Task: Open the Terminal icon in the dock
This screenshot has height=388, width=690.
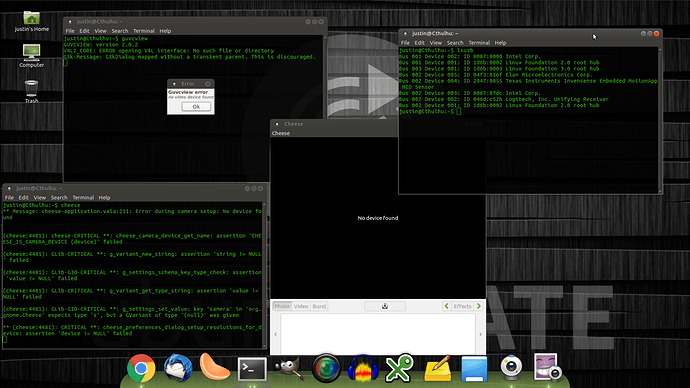Action: pos(252,369)
